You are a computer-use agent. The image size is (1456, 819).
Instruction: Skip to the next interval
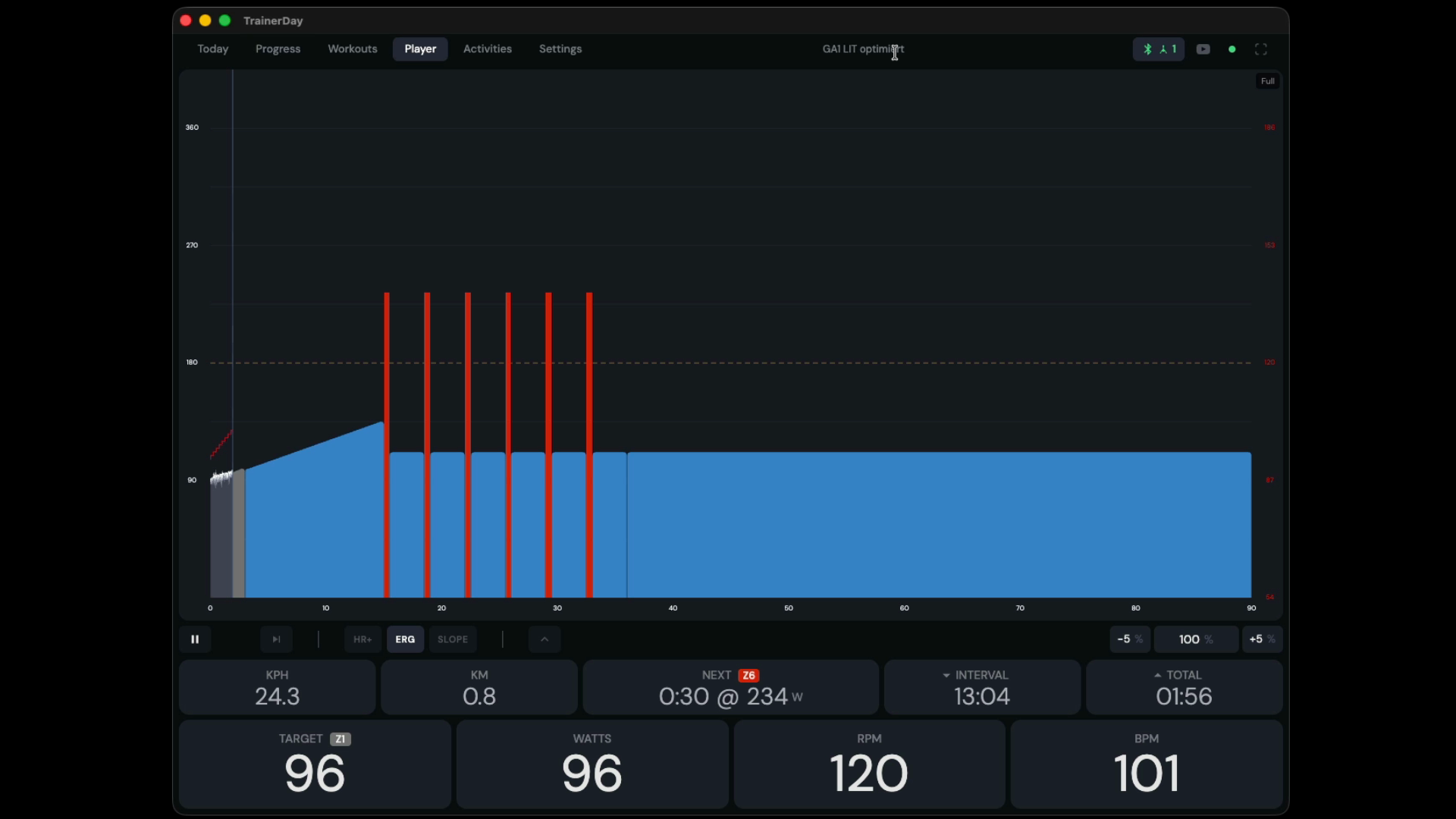coord(275,639)
